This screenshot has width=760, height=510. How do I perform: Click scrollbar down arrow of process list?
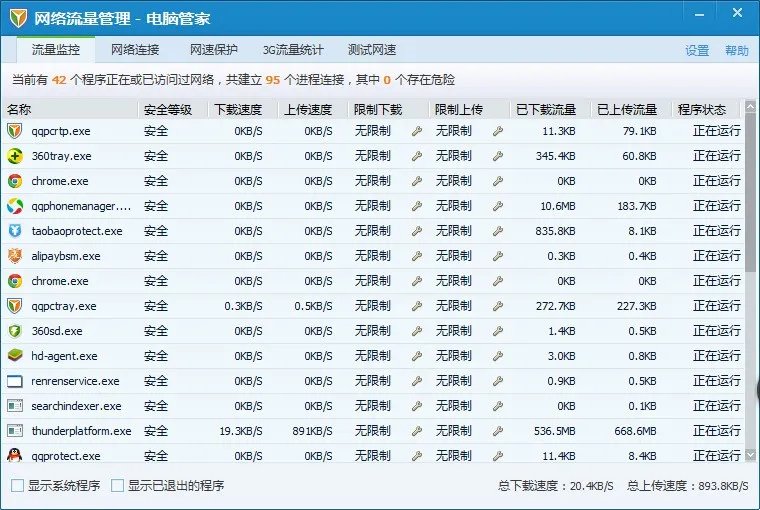(x=750, y=455)
